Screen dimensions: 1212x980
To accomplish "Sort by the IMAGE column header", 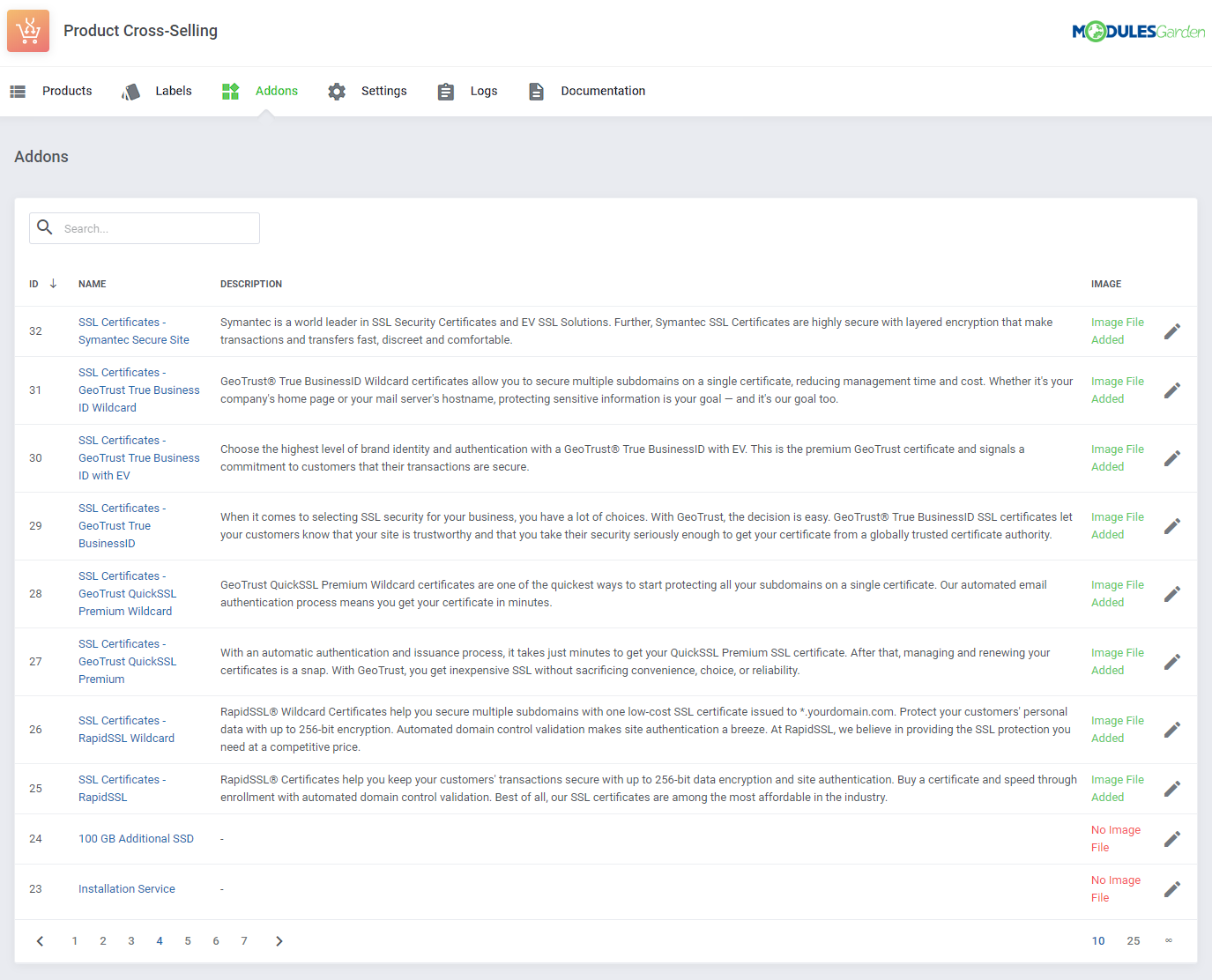I will pos(1106,284).
